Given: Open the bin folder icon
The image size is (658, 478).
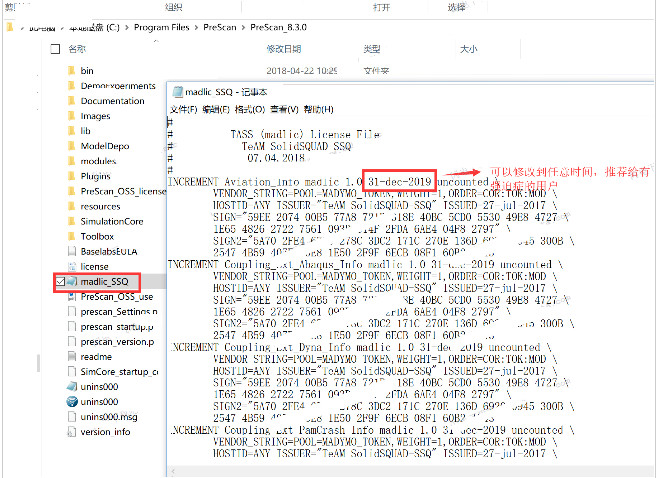Looking at the screenshot, I should pyautogui.click(x=70, y=71).
